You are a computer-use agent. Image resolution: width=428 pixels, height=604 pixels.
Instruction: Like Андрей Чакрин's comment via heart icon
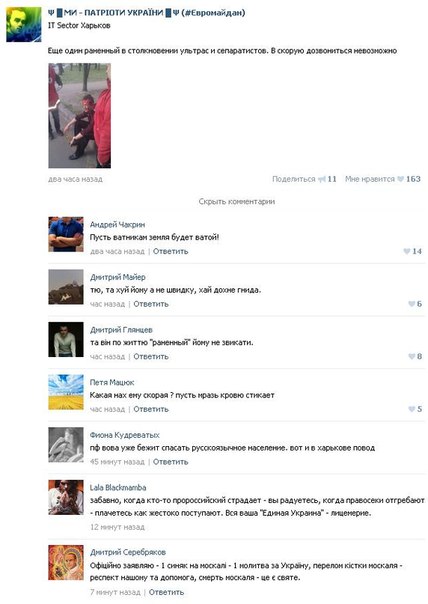pos(407,251)
